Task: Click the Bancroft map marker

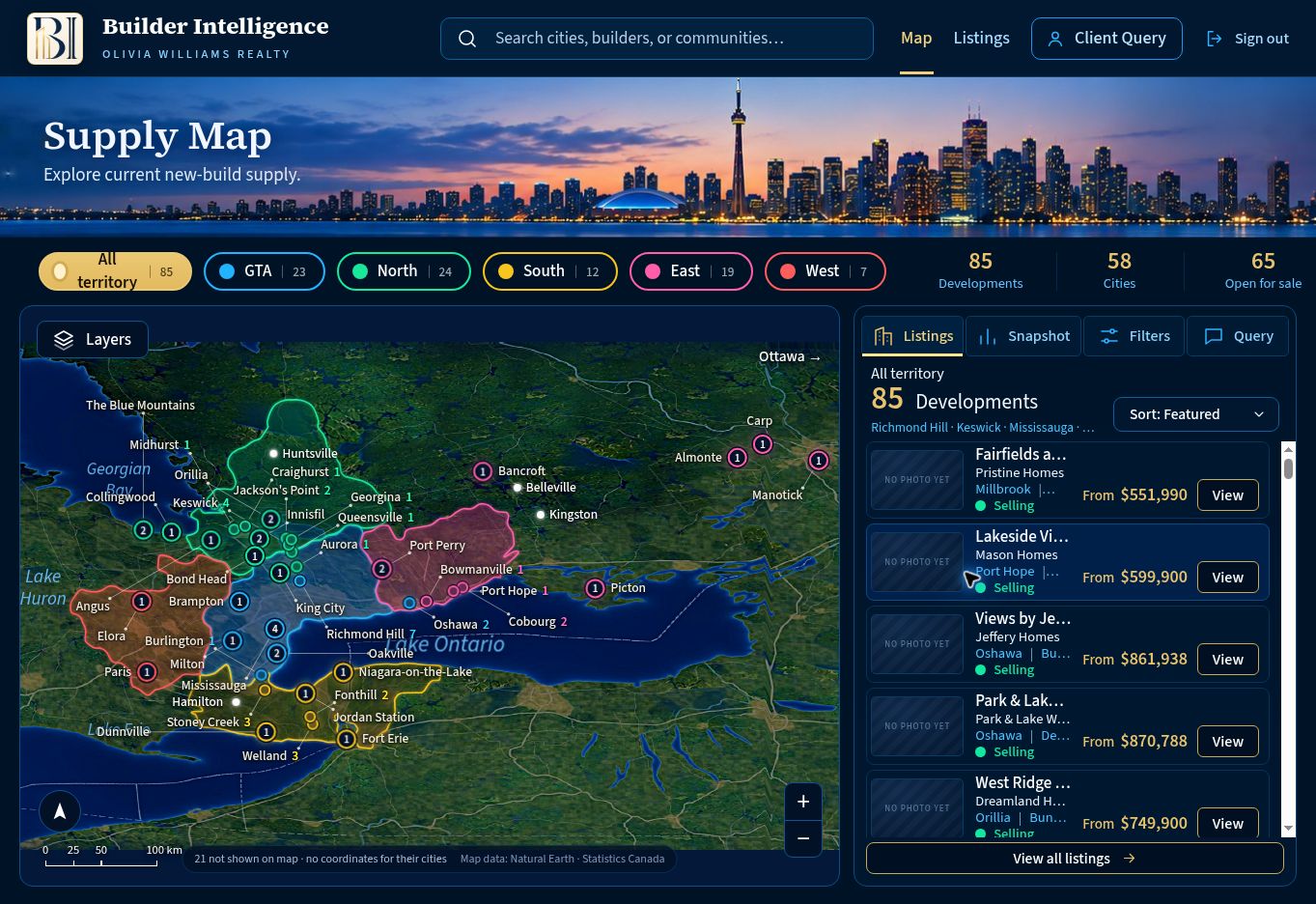Action: [483, 471]
